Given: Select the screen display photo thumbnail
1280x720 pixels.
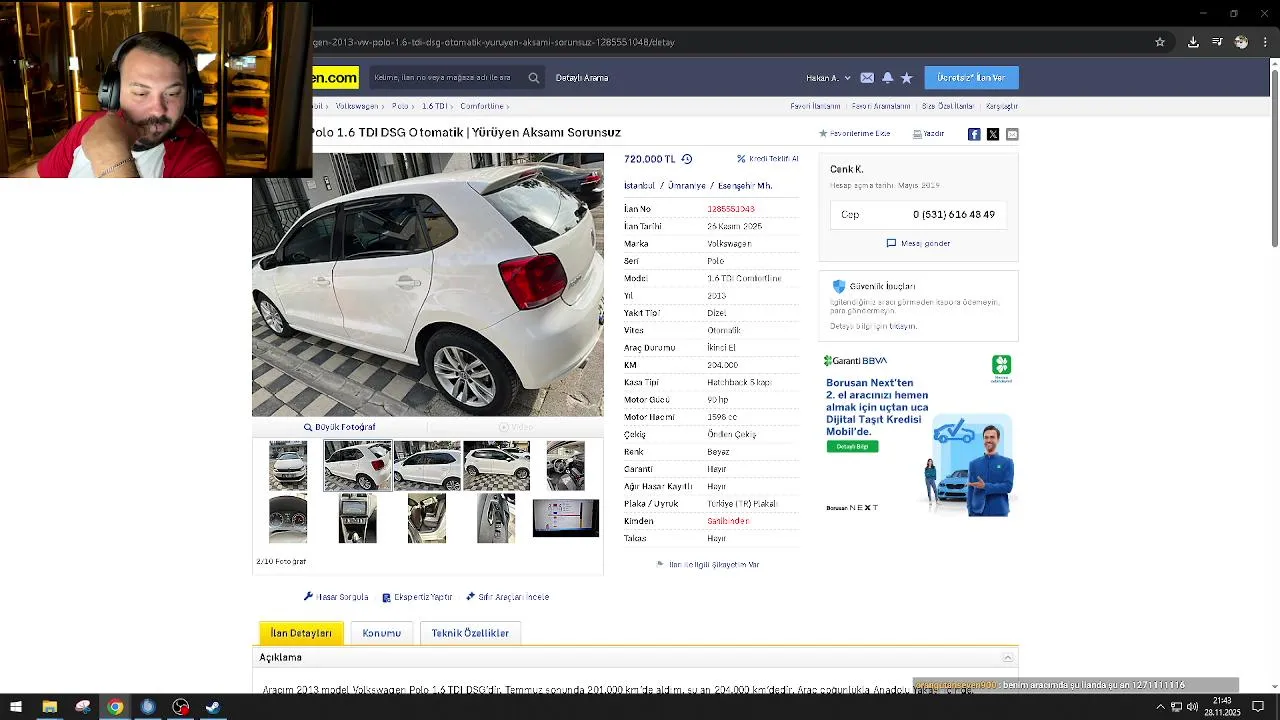Looking at the screenshot, I should (566, 519).
